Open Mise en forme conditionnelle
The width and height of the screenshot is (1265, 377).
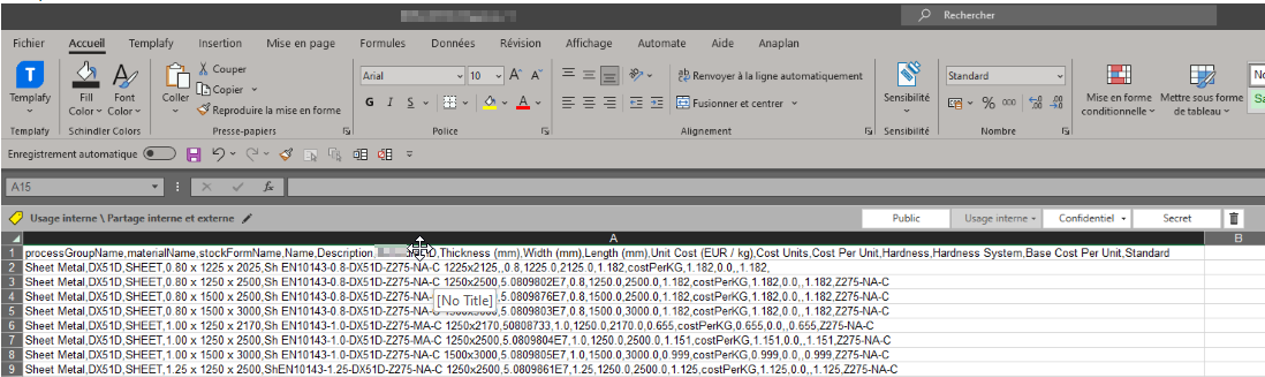1117,90
